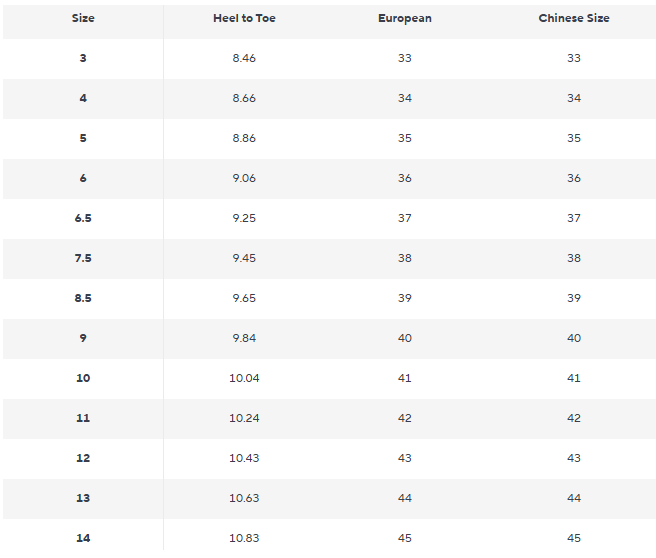Click the Chinese Size column header
Image resolution: width=656 pixels, height=558 pixels.
pyautogui.click(x=574, y=18)
